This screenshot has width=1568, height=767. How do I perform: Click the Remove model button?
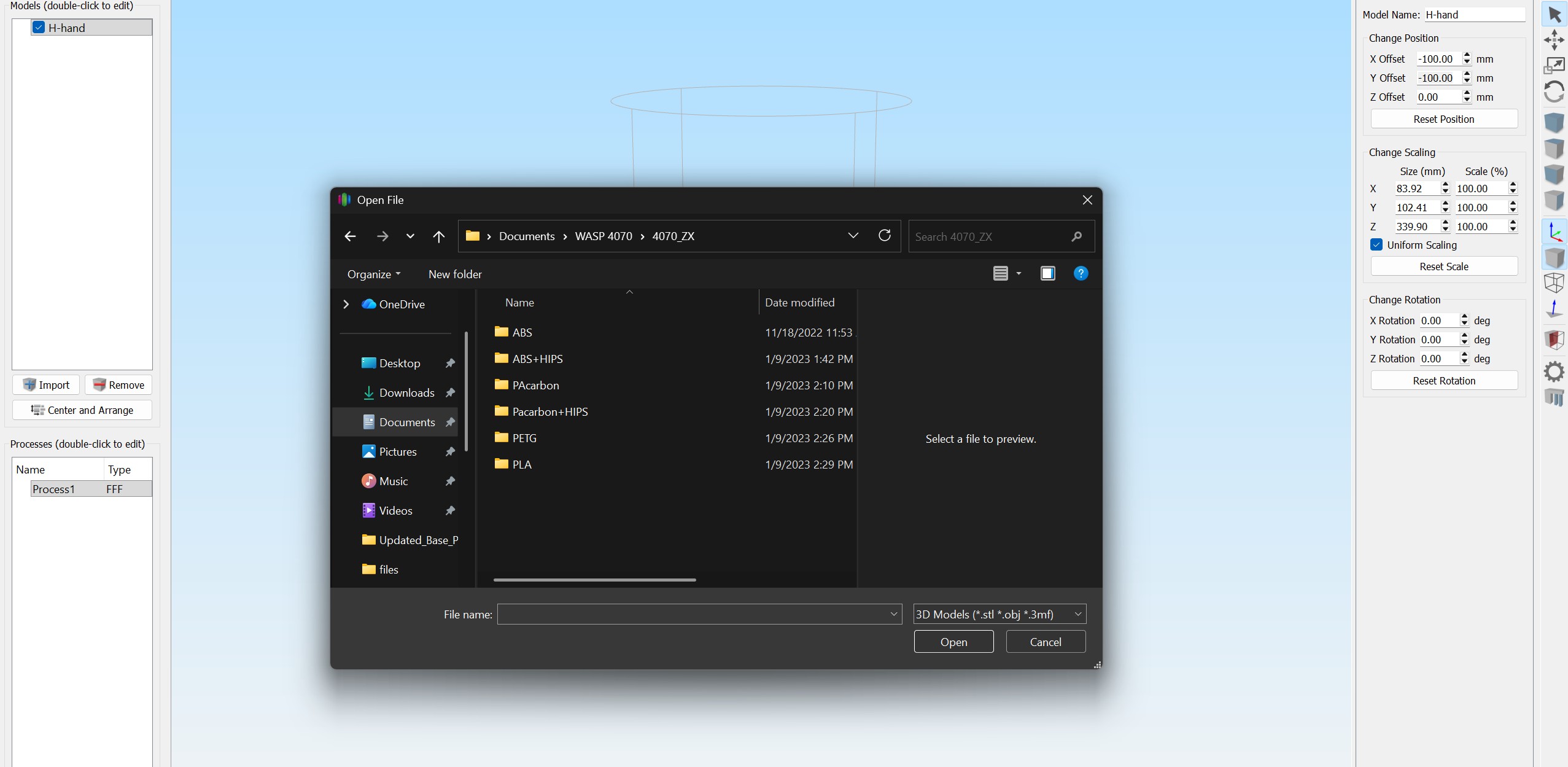[118, 385]
